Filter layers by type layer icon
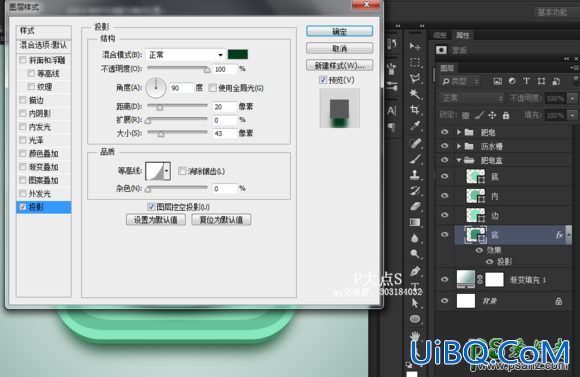 [526, 81]
